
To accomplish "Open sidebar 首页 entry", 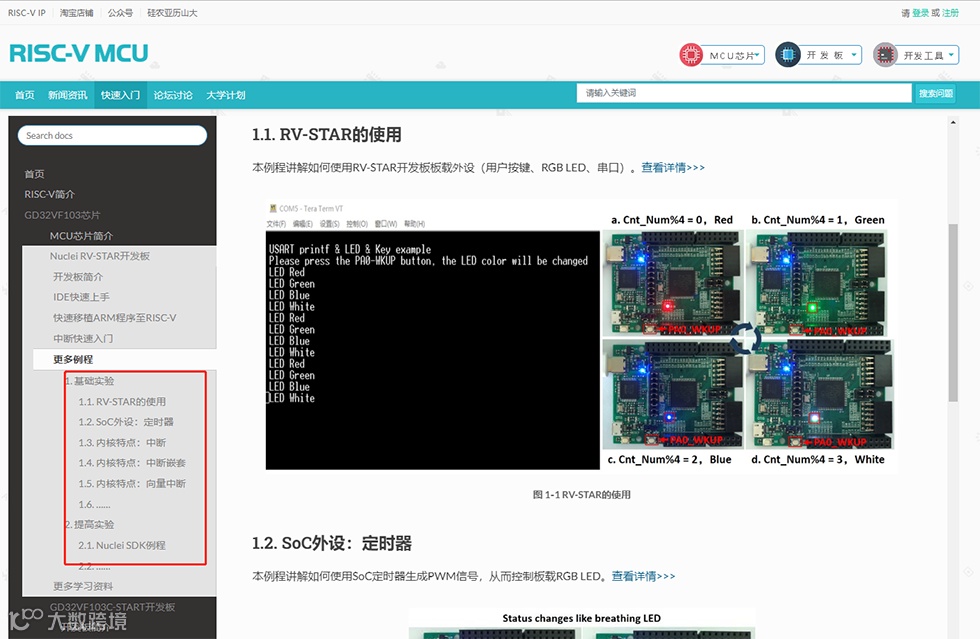I will click(34, 174).
